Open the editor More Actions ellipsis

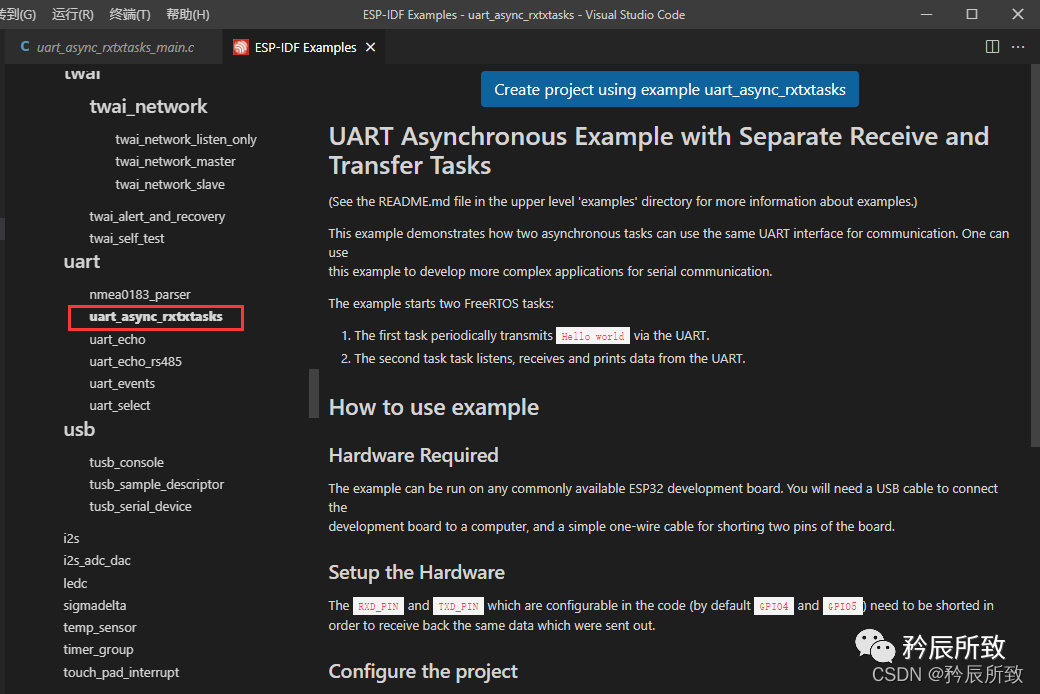(x=1018, y=47)
